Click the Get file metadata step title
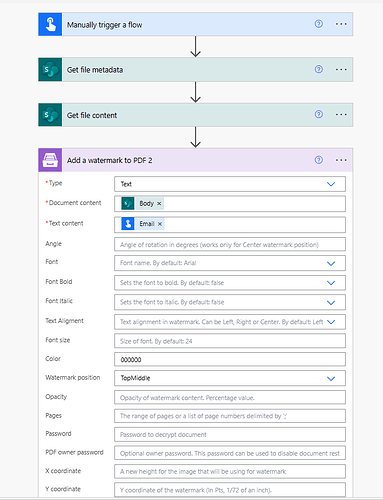383x500 pixels. click(x=95, y=70)
